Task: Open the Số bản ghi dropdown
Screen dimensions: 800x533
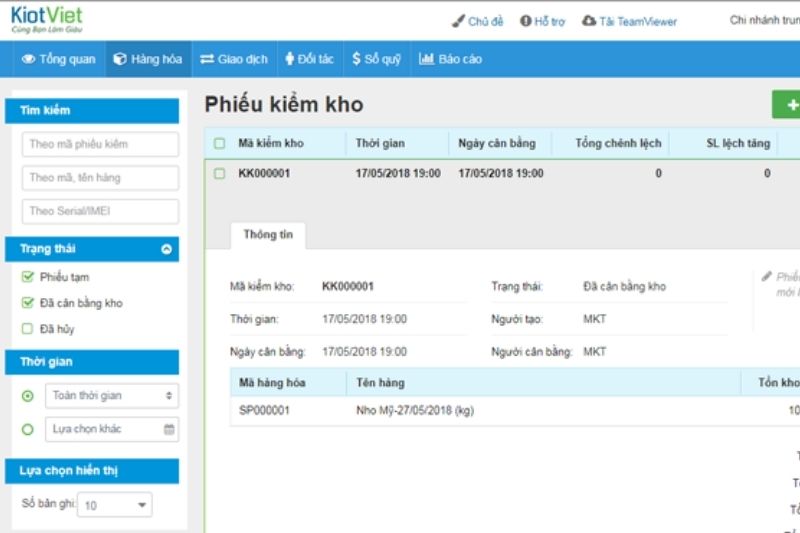Action: pos(115,505)
